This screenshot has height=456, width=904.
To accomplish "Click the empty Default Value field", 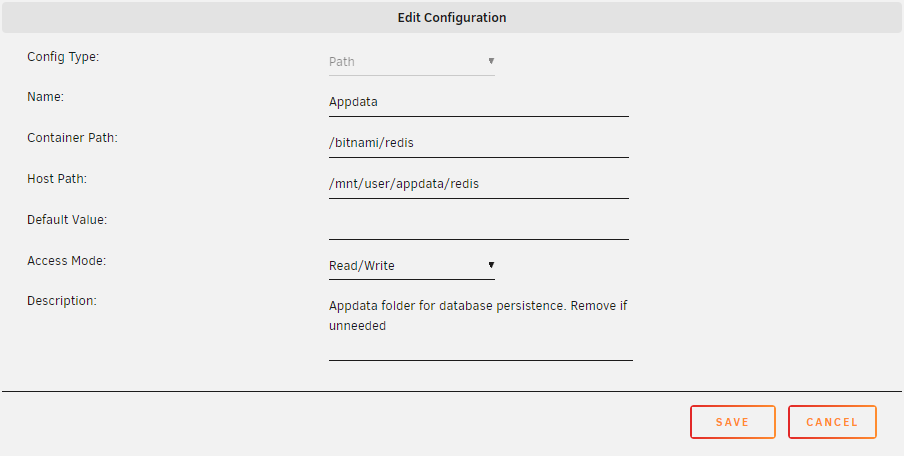I will click(x=479, y=225).
